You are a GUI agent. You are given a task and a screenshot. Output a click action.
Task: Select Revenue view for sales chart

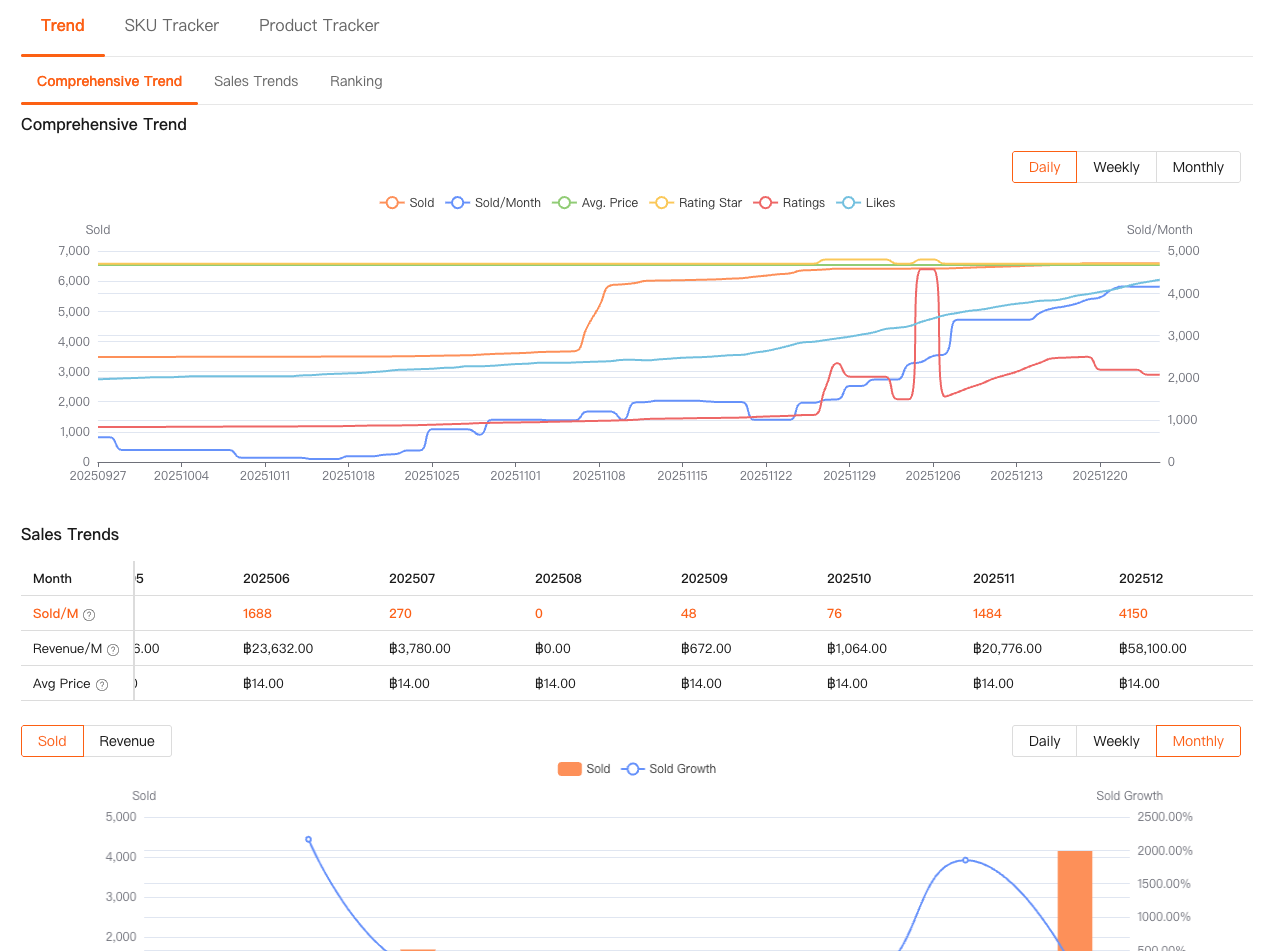point(127,741)
